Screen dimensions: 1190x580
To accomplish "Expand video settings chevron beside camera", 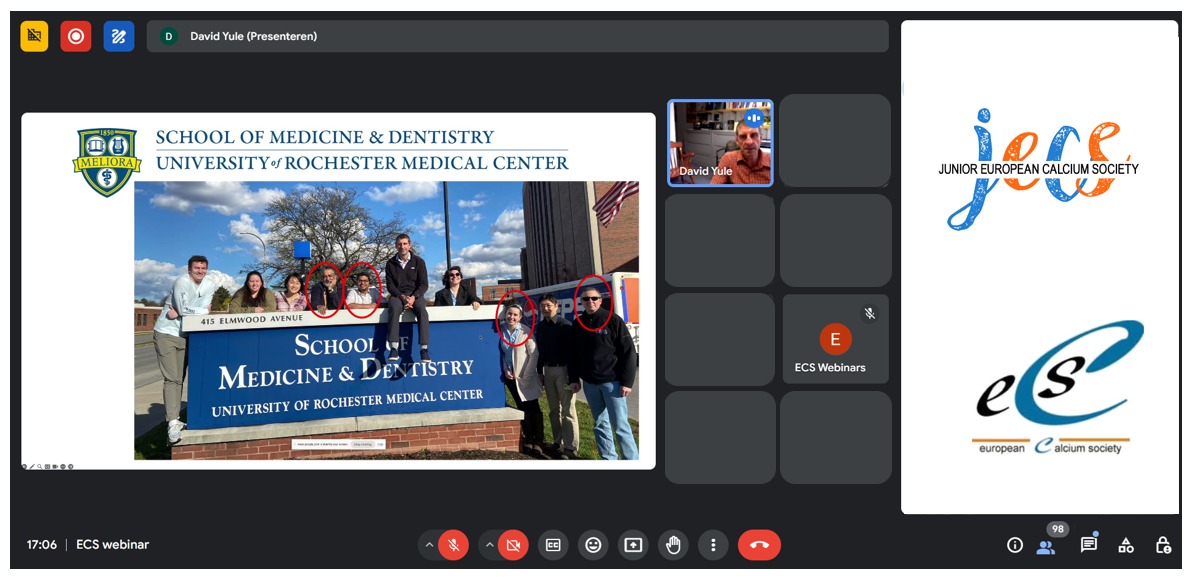I will pos(489,545).
